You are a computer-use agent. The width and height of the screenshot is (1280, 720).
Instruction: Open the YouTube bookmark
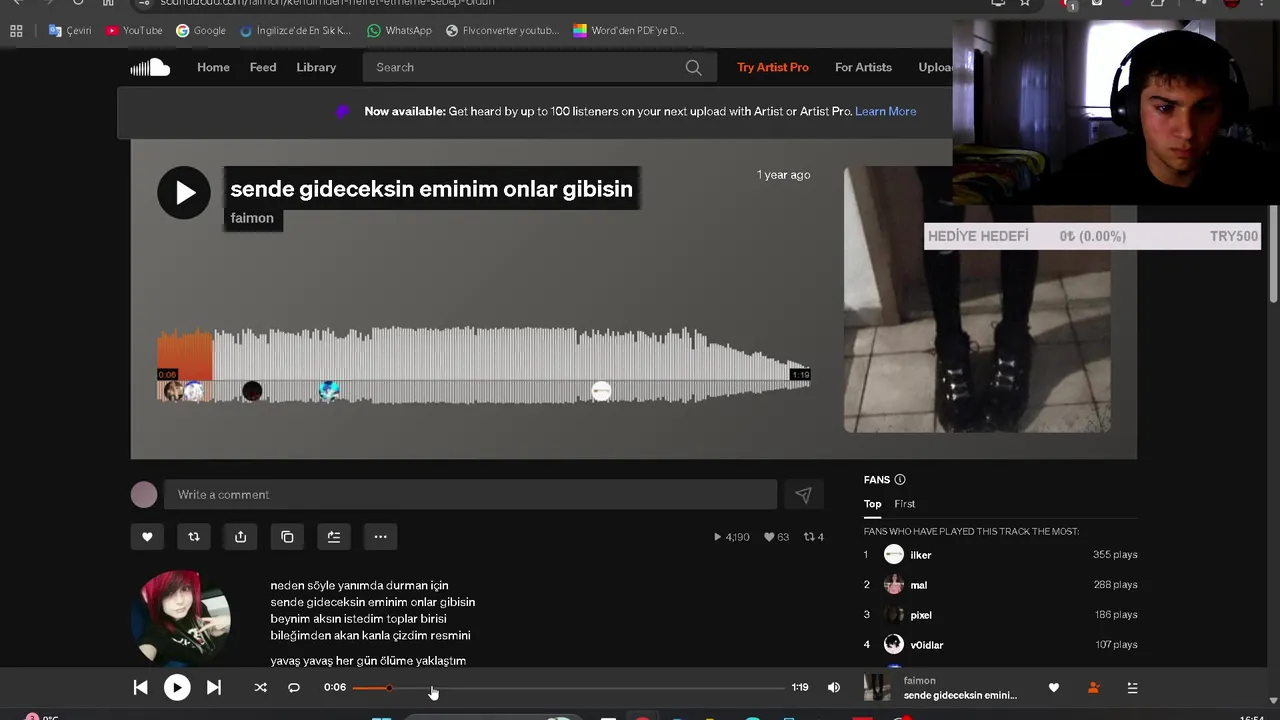click(x=134, y=30)
